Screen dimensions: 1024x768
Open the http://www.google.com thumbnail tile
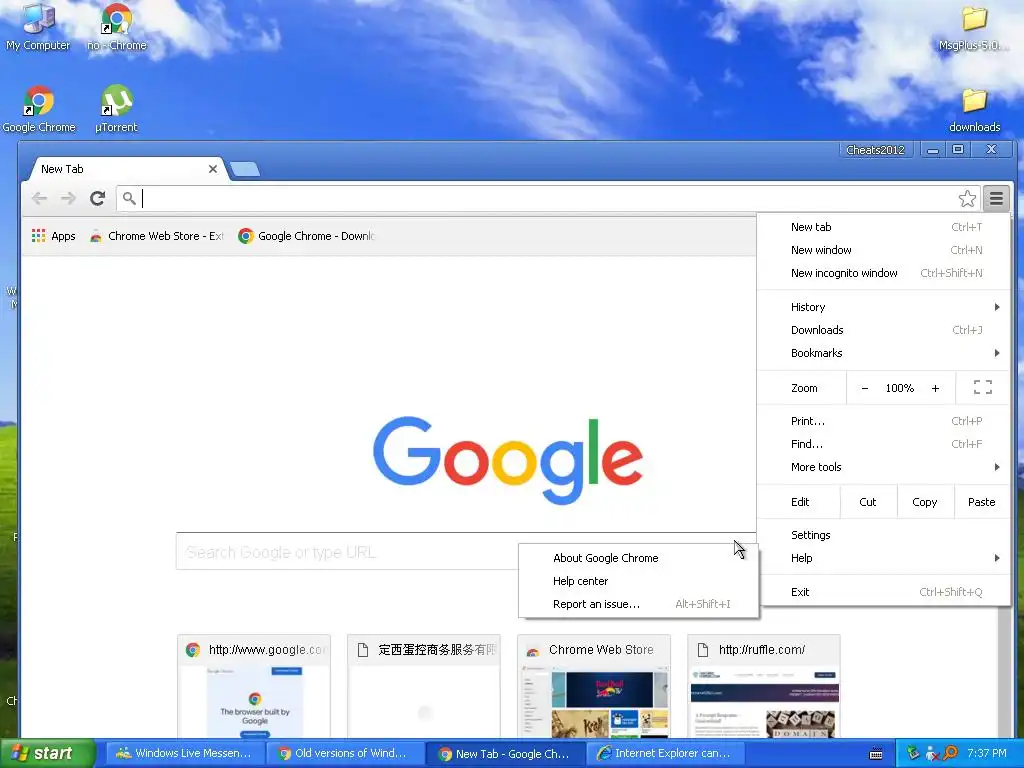(x=254, y=686)
